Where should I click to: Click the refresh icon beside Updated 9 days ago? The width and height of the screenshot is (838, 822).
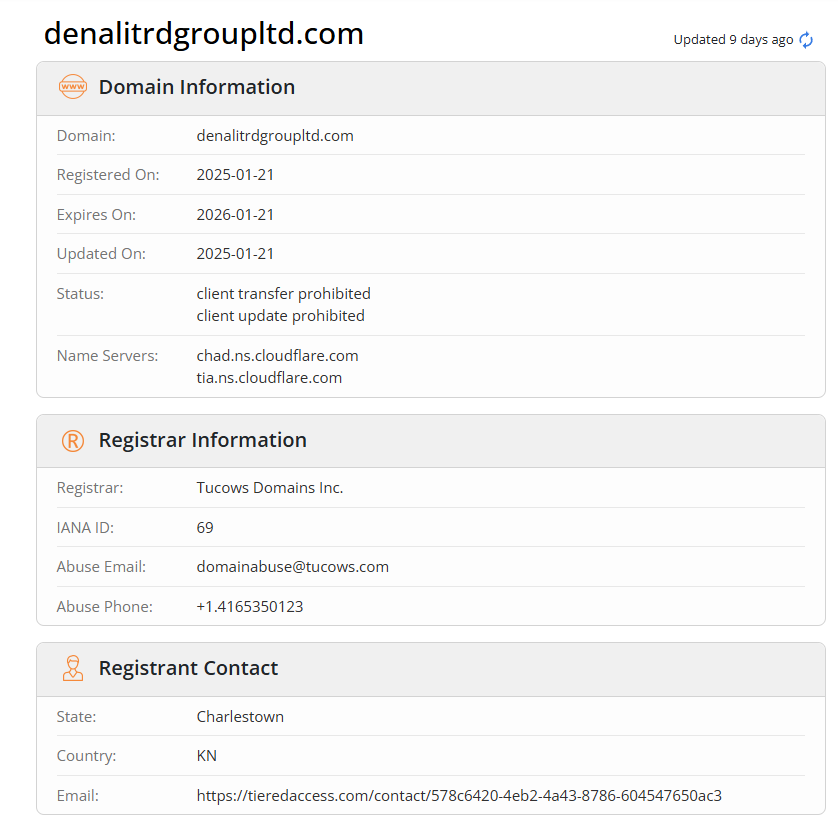pyautogui.click(x=806, y=40)
